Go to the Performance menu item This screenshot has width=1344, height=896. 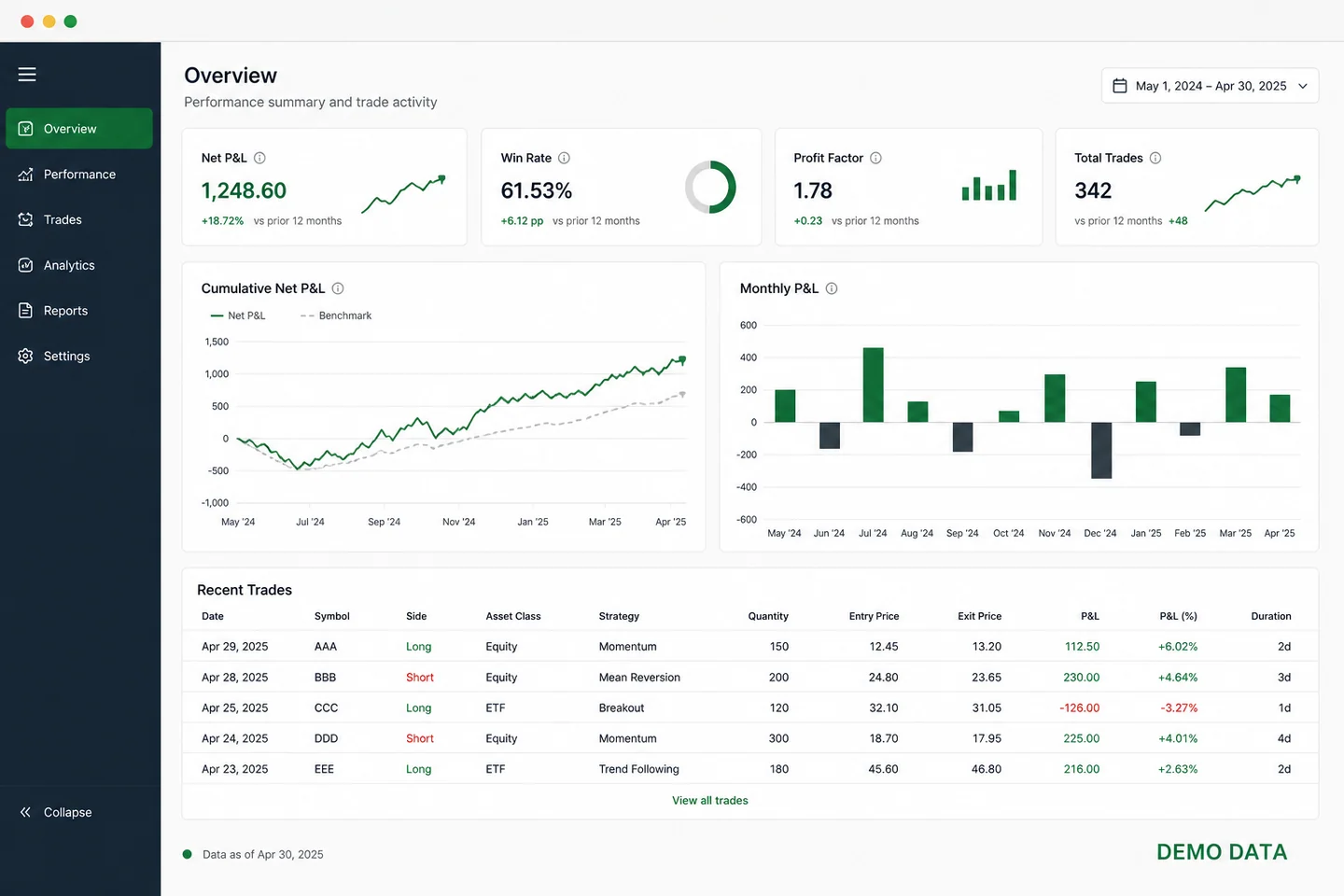[79, 175]
